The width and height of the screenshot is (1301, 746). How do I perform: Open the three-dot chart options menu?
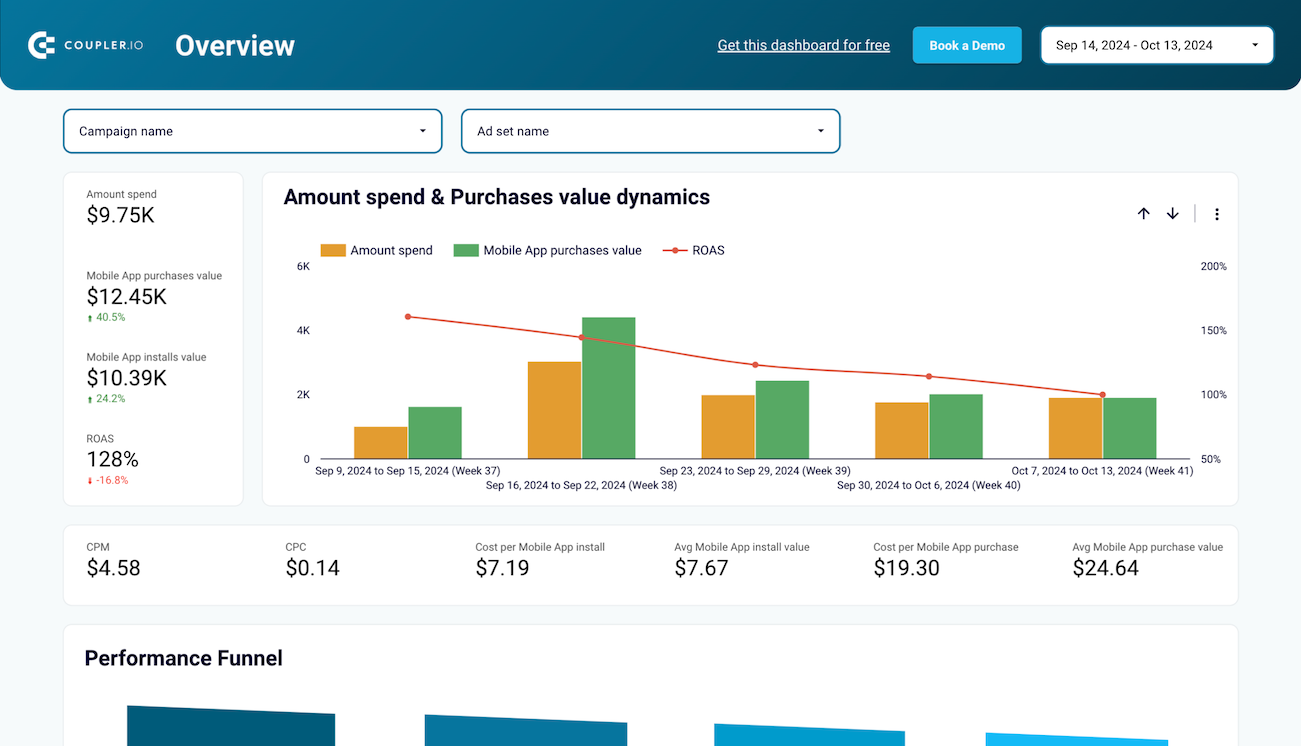(x=1216, y=213)
